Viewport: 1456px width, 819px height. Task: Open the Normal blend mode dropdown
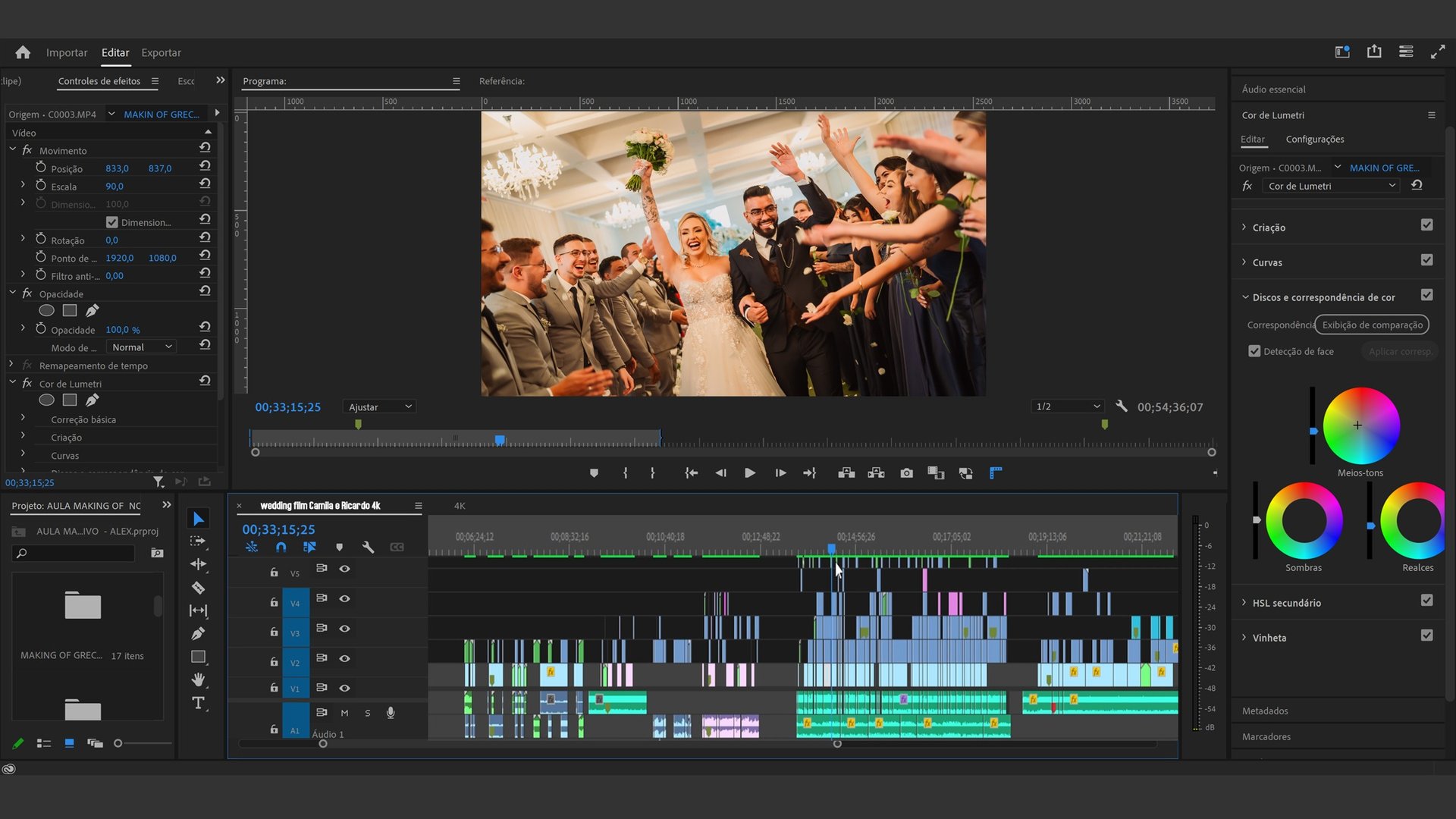[142, 347]
